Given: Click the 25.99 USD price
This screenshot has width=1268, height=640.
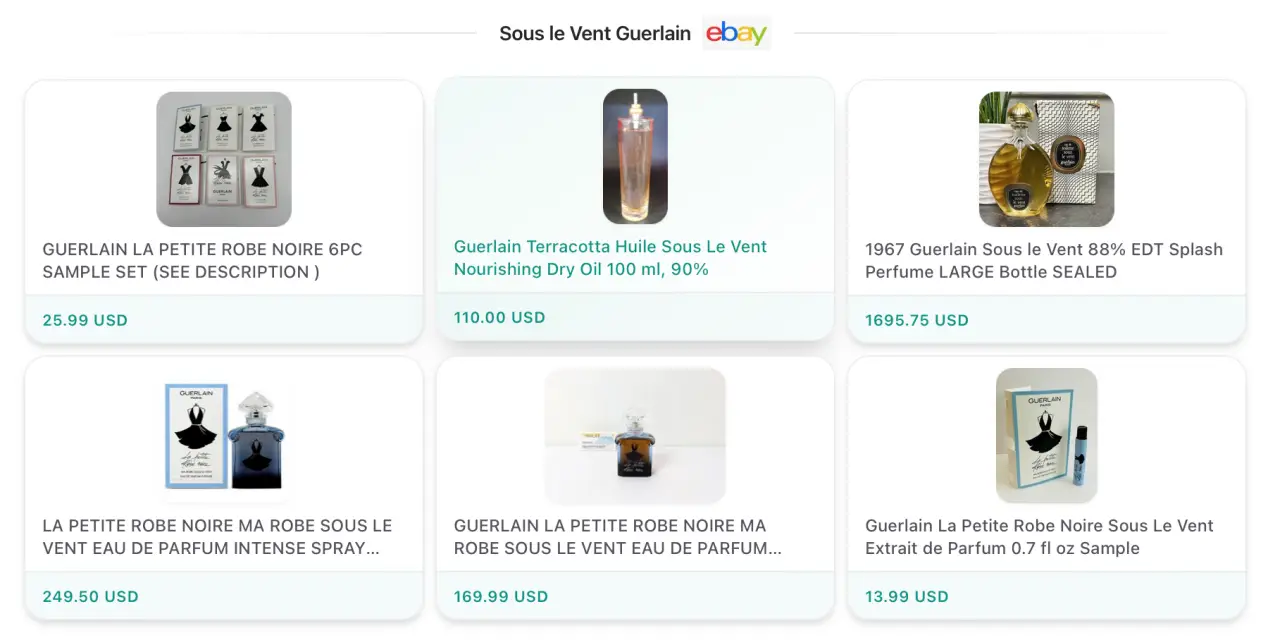Looking at the screenshot, I should click(x=85, y=321).
